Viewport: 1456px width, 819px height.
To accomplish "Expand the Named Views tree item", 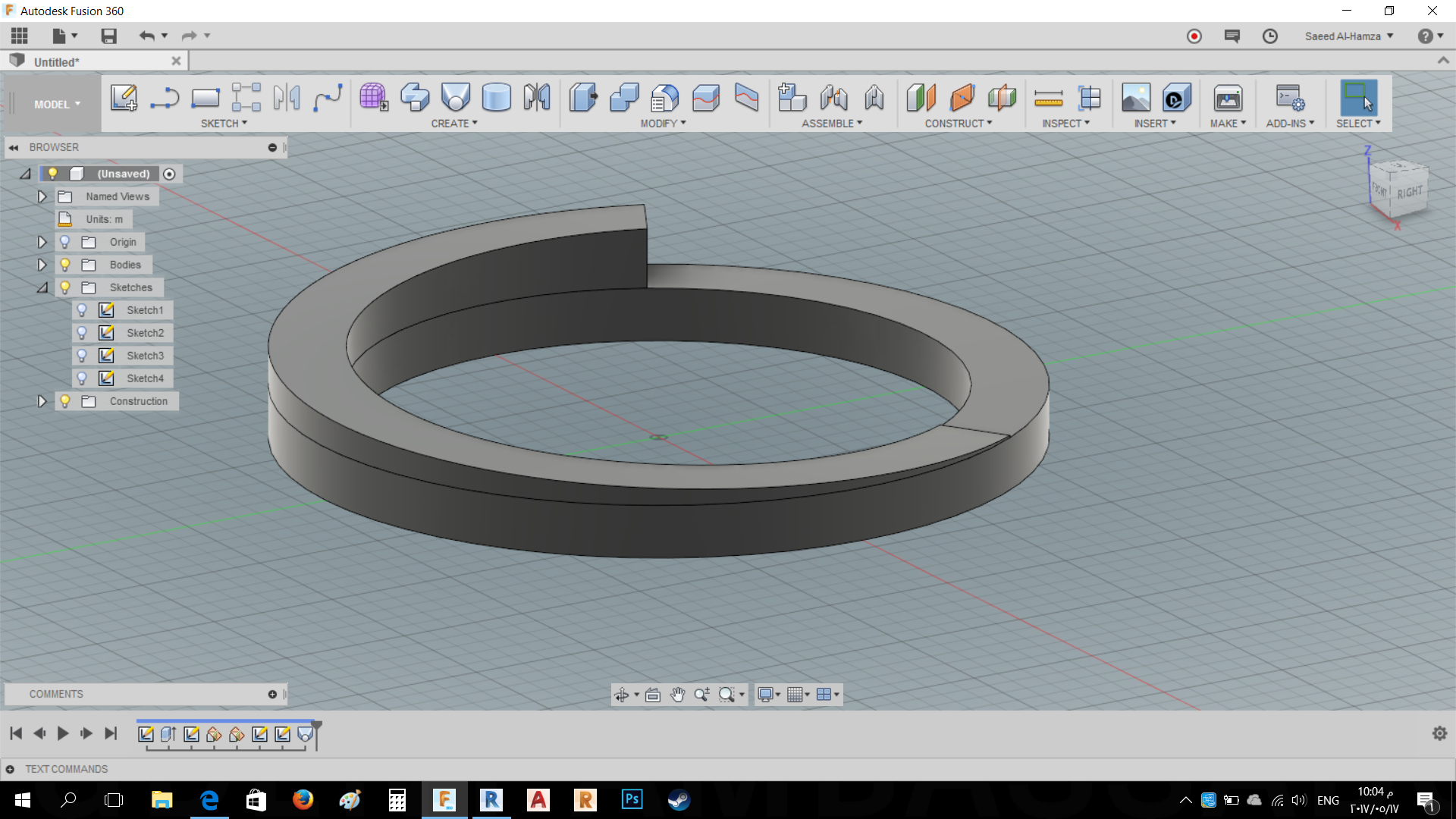I will pyautogui.click(x=42, y=196).
